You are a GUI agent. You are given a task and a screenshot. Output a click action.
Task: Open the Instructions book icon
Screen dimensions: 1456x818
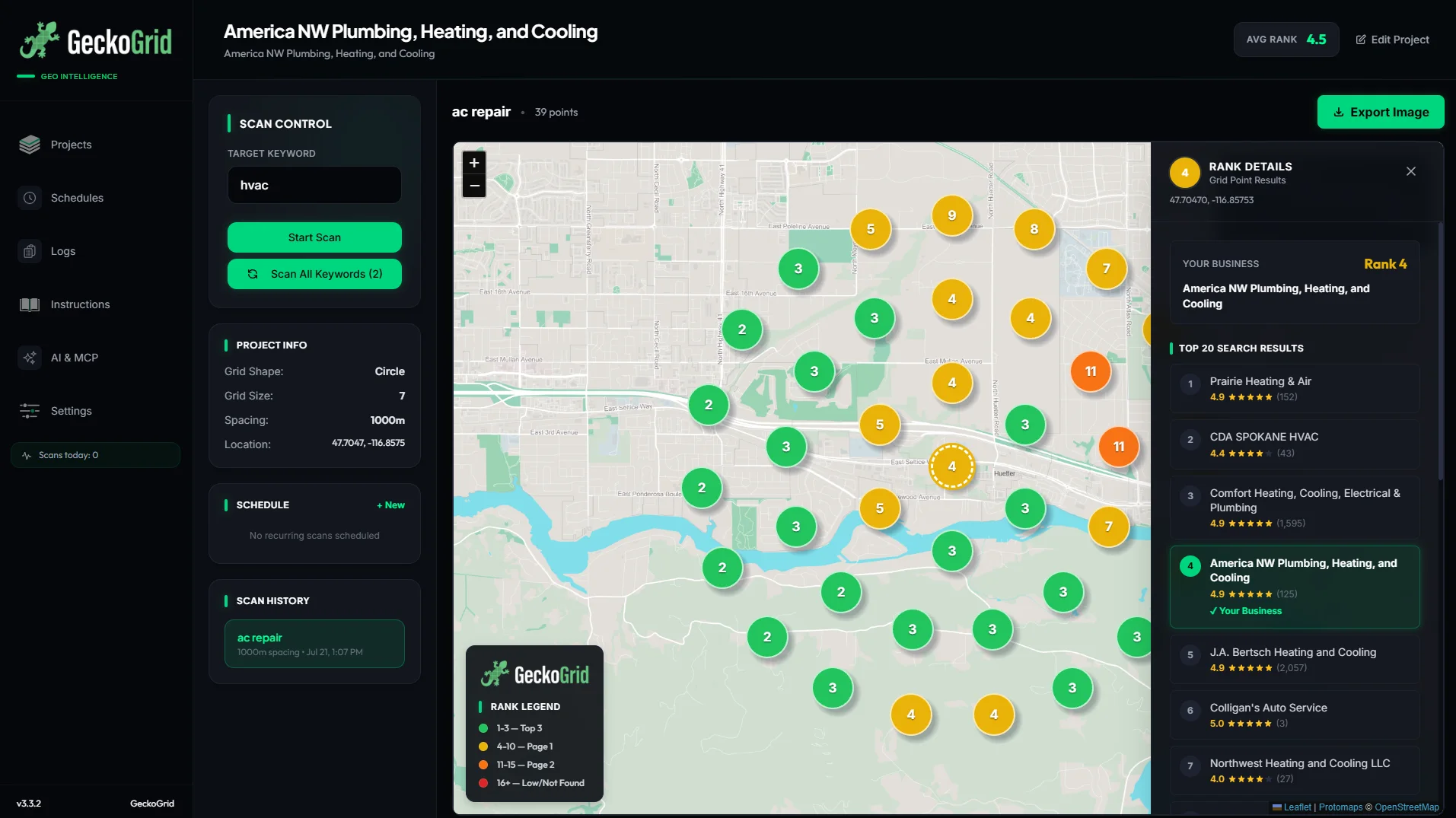coord(30,304)
